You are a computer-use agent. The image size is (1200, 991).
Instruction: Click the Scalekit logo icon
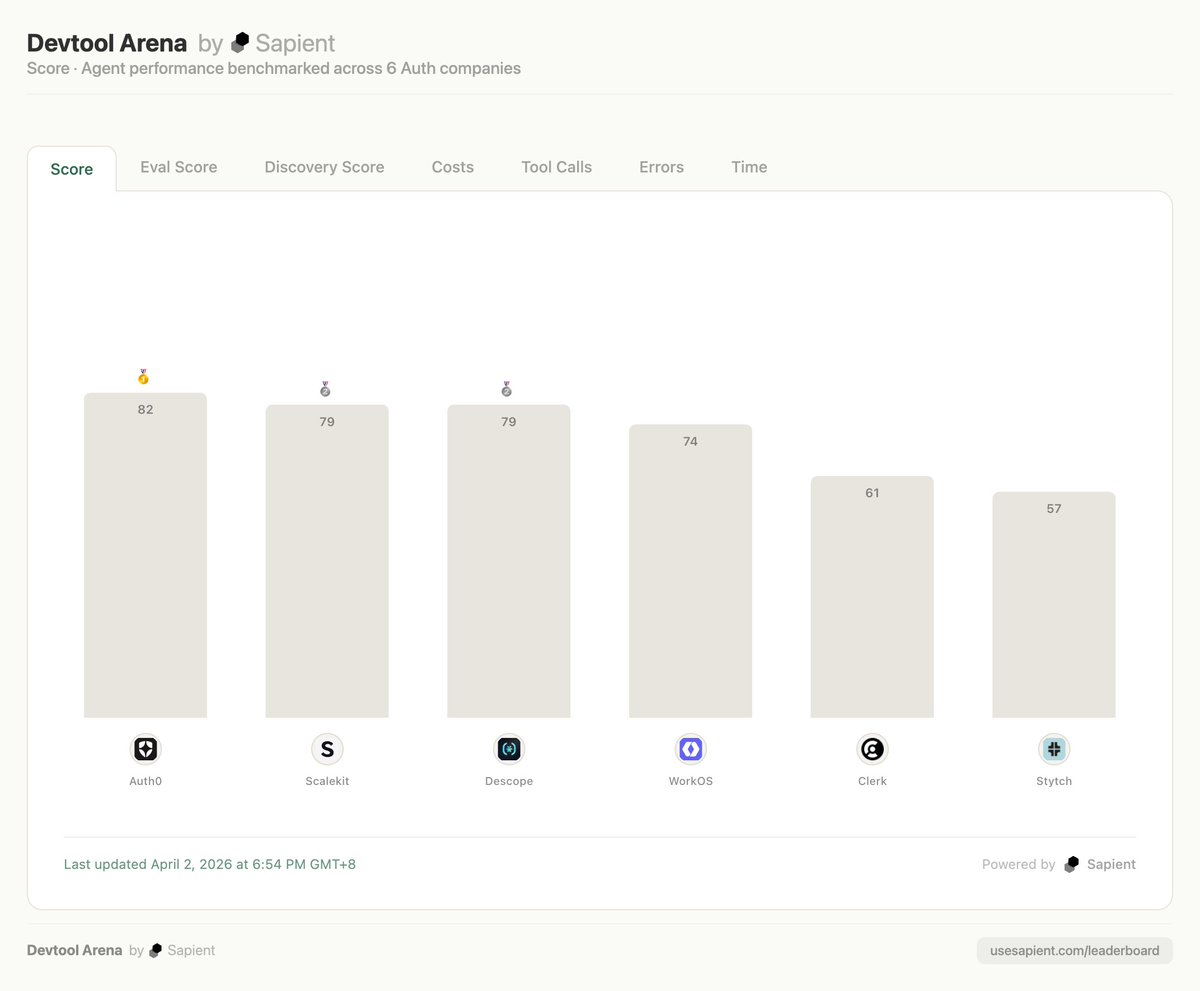point(327,749)
